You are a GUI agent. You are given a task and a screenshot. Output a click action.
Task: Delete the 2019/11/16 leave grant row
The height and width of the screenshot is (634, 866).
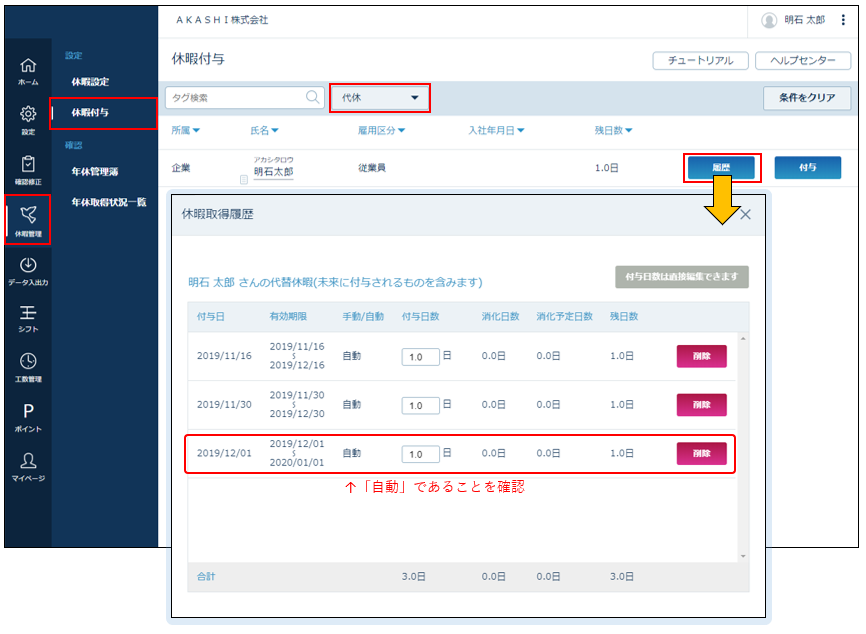(x=701, y=356)
